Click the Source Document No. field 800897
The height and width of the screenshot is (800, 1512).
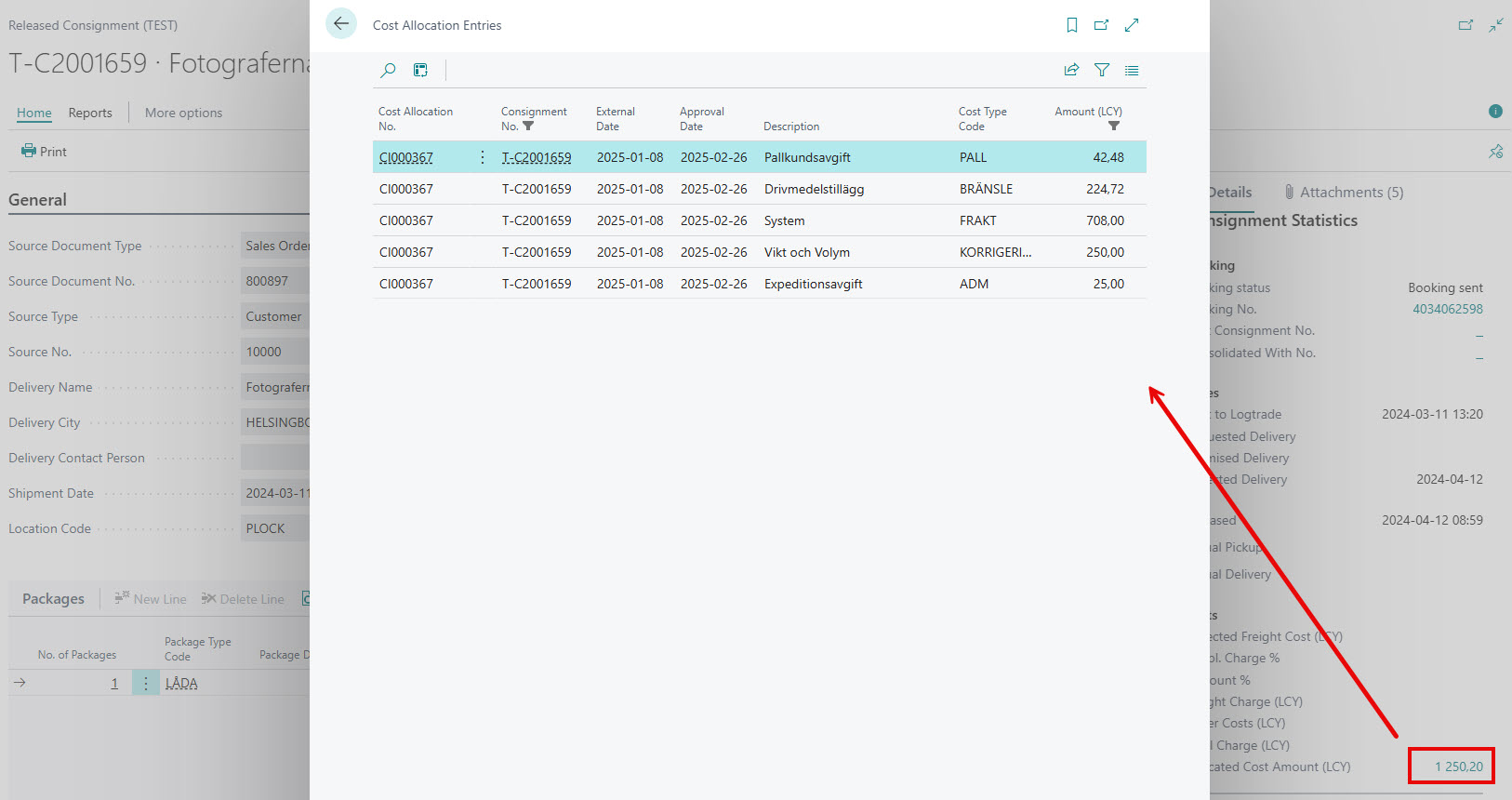pyautogui.click(x=275, y=281)
